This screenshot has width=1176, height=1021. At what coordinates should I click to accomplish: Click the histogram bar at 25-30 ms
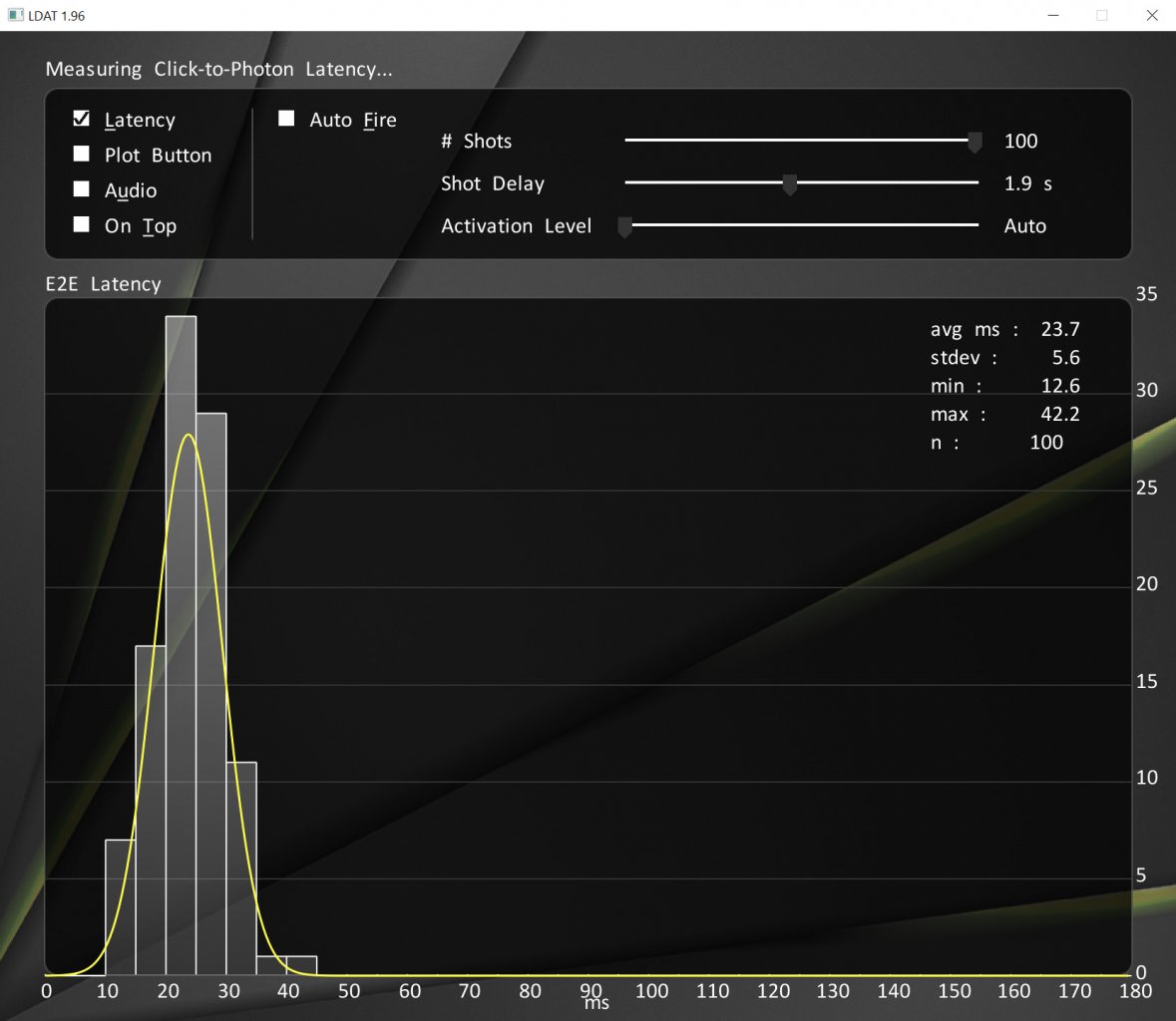tap(211, 694)
